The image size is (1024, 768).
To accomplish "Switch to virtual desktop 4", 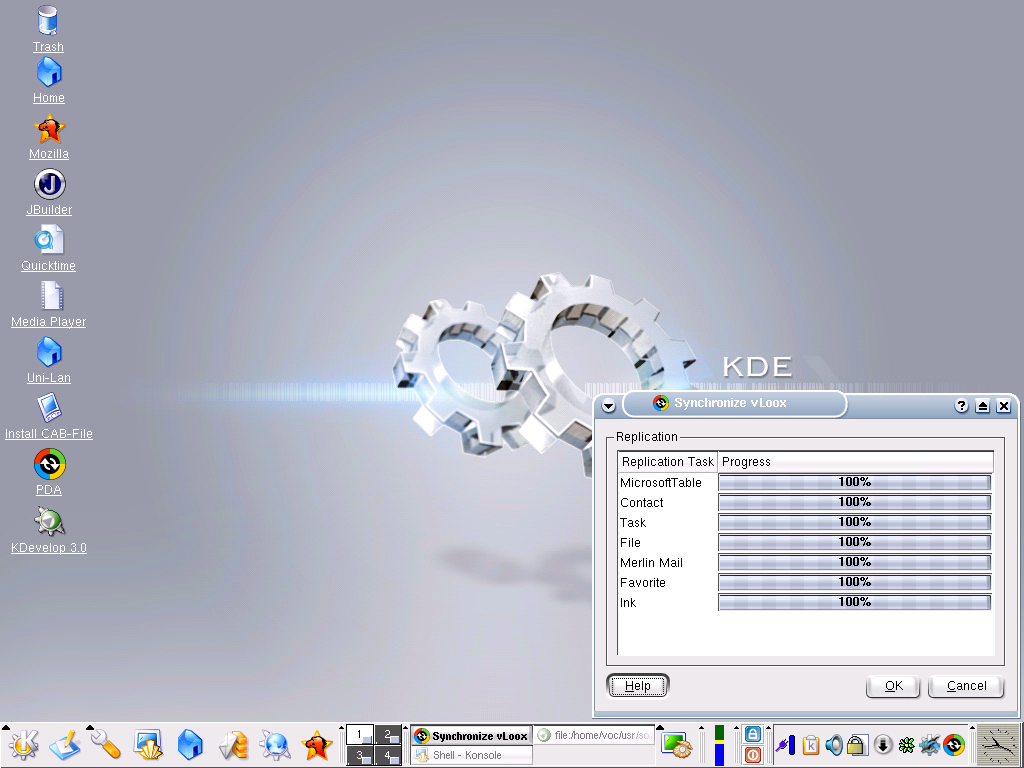I will [388, 756].
